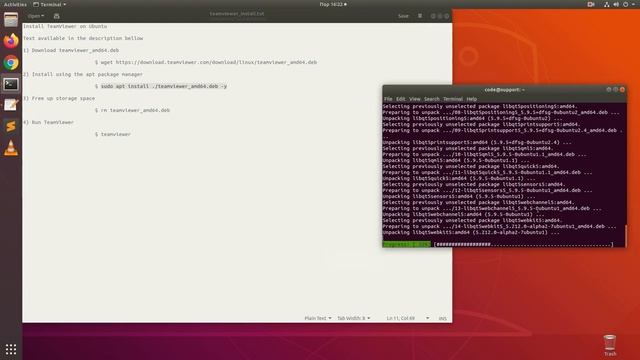
Task: Show the applications grid in the dock
Action: click(11, 349)
